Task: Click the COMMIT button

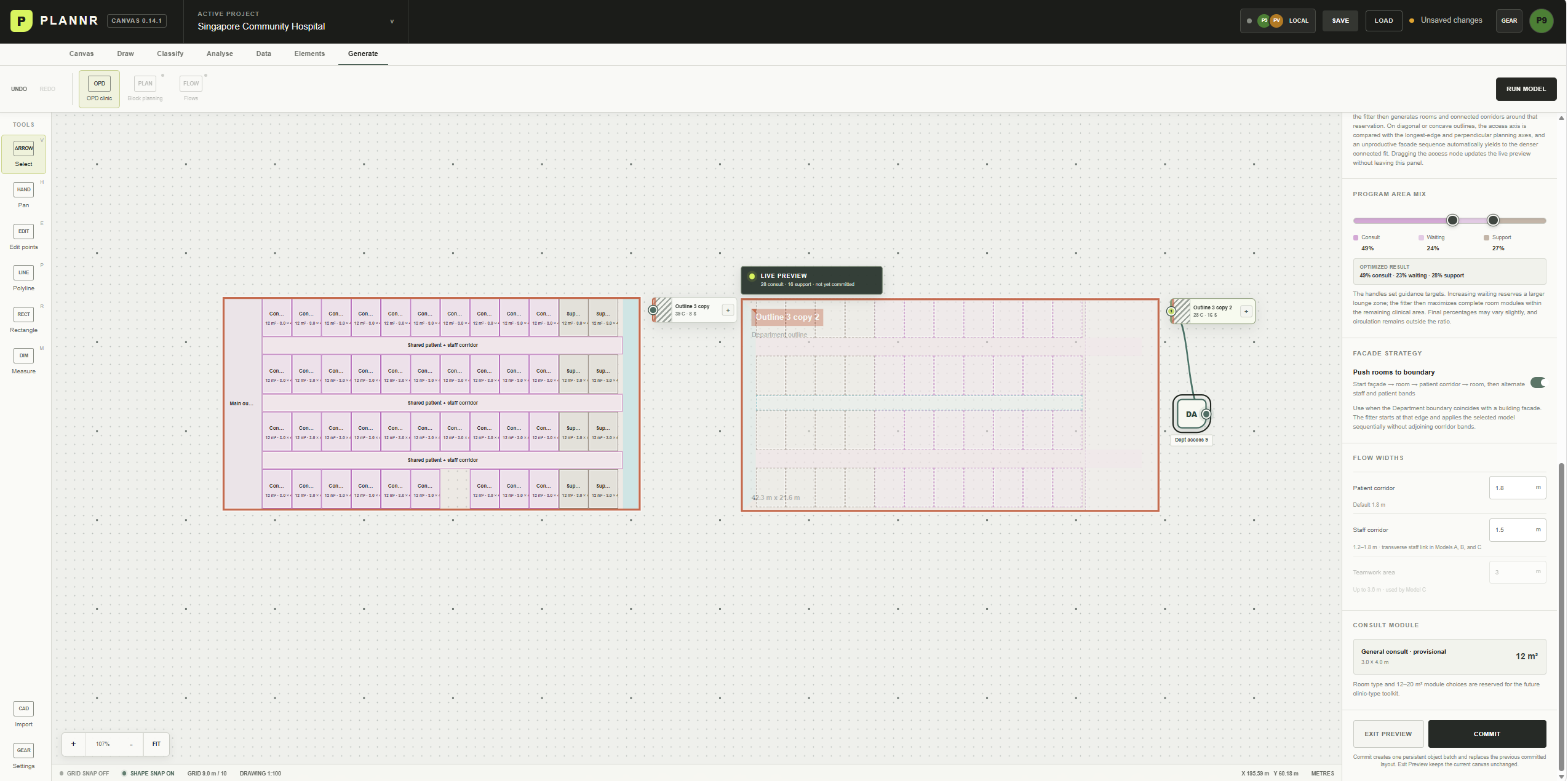Action: (x=1487, y=734)
